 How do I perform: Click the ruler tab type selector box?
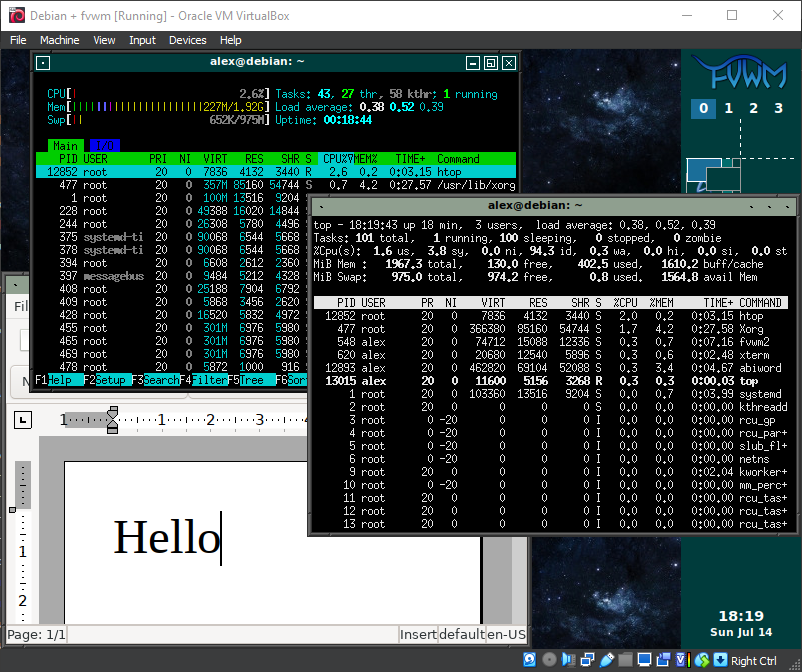pos(23,420)
